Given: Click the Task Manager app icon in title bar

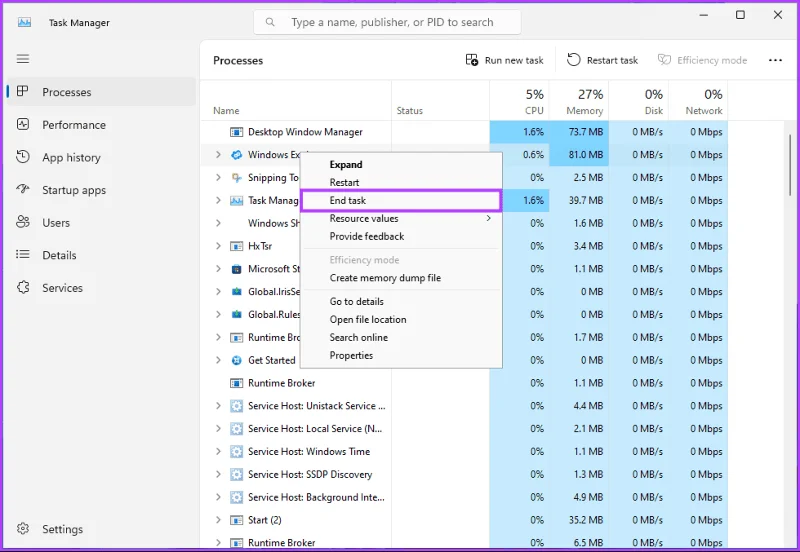Looking at the screenshot, I should click(24, 22).
